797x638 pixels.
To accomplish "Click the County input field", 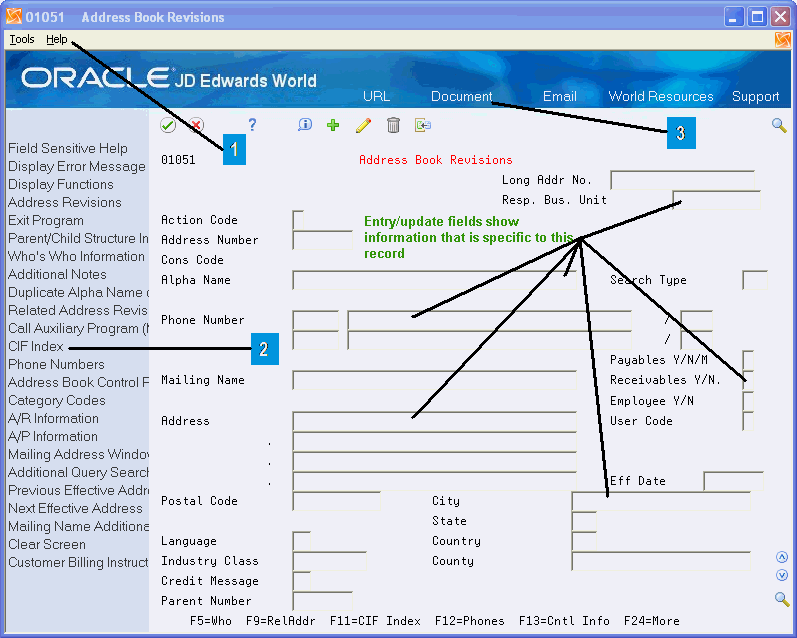I will coord(661,561).
